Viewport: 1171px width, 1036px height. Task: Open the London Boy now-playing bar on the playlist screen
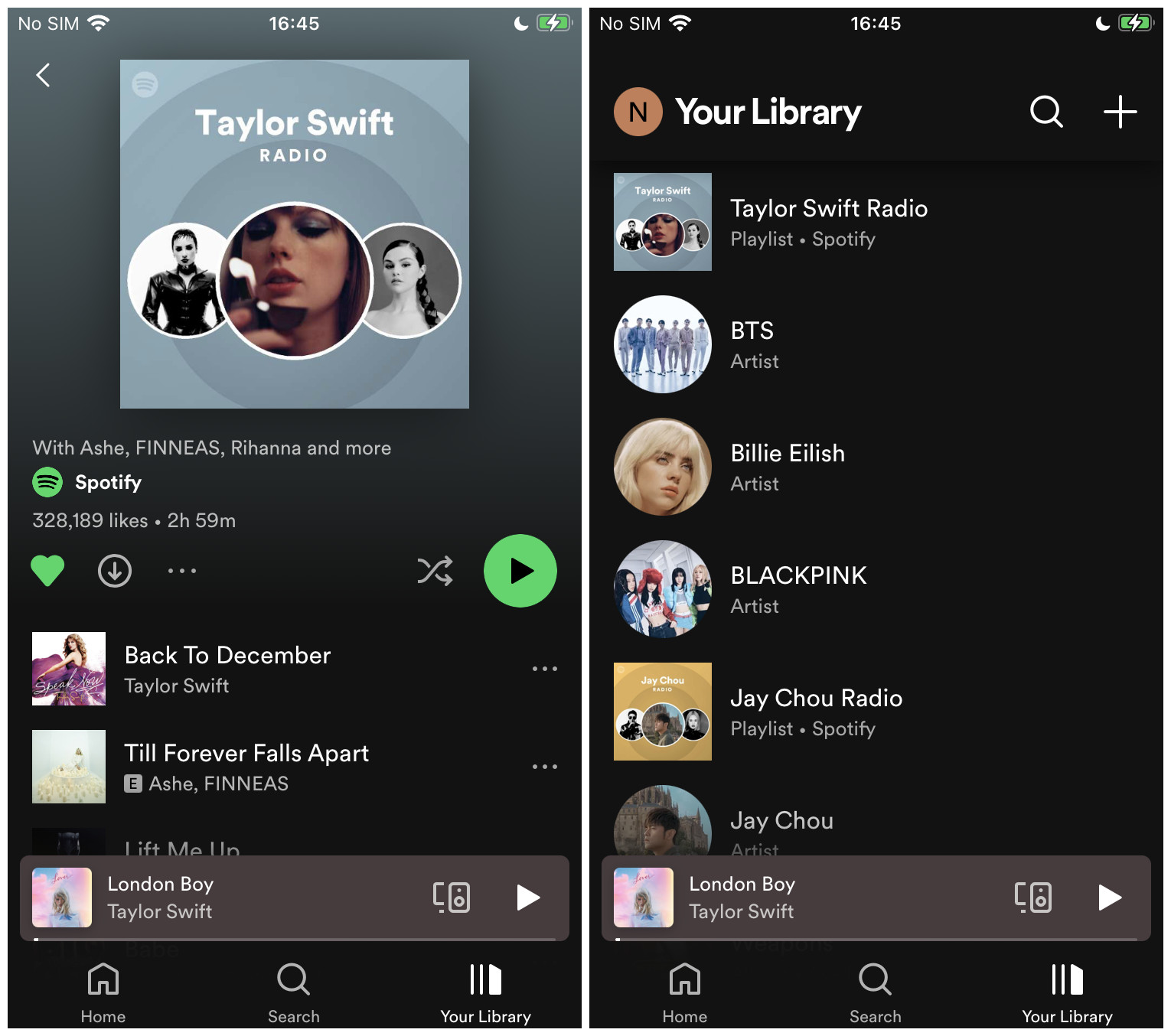point(295,898)
